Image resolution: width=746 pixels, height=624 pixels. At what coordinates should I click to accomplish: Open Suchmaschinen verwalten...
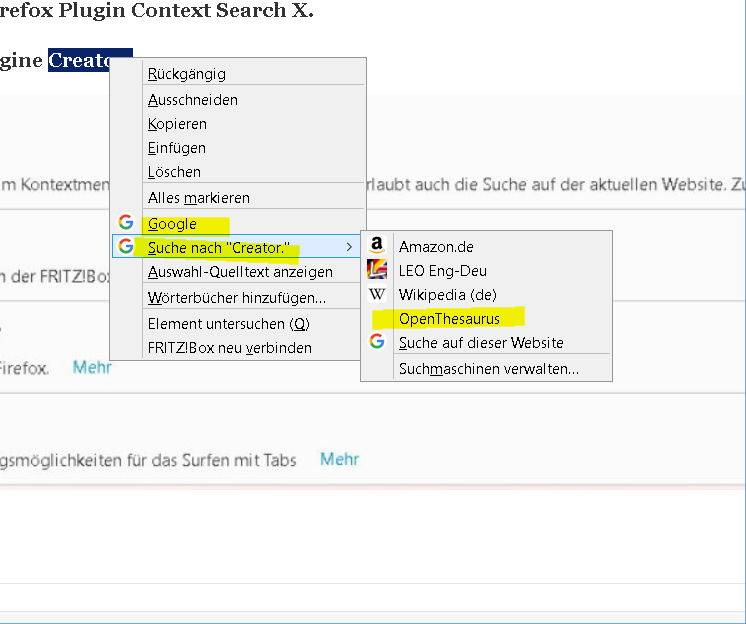coord(486,369)
